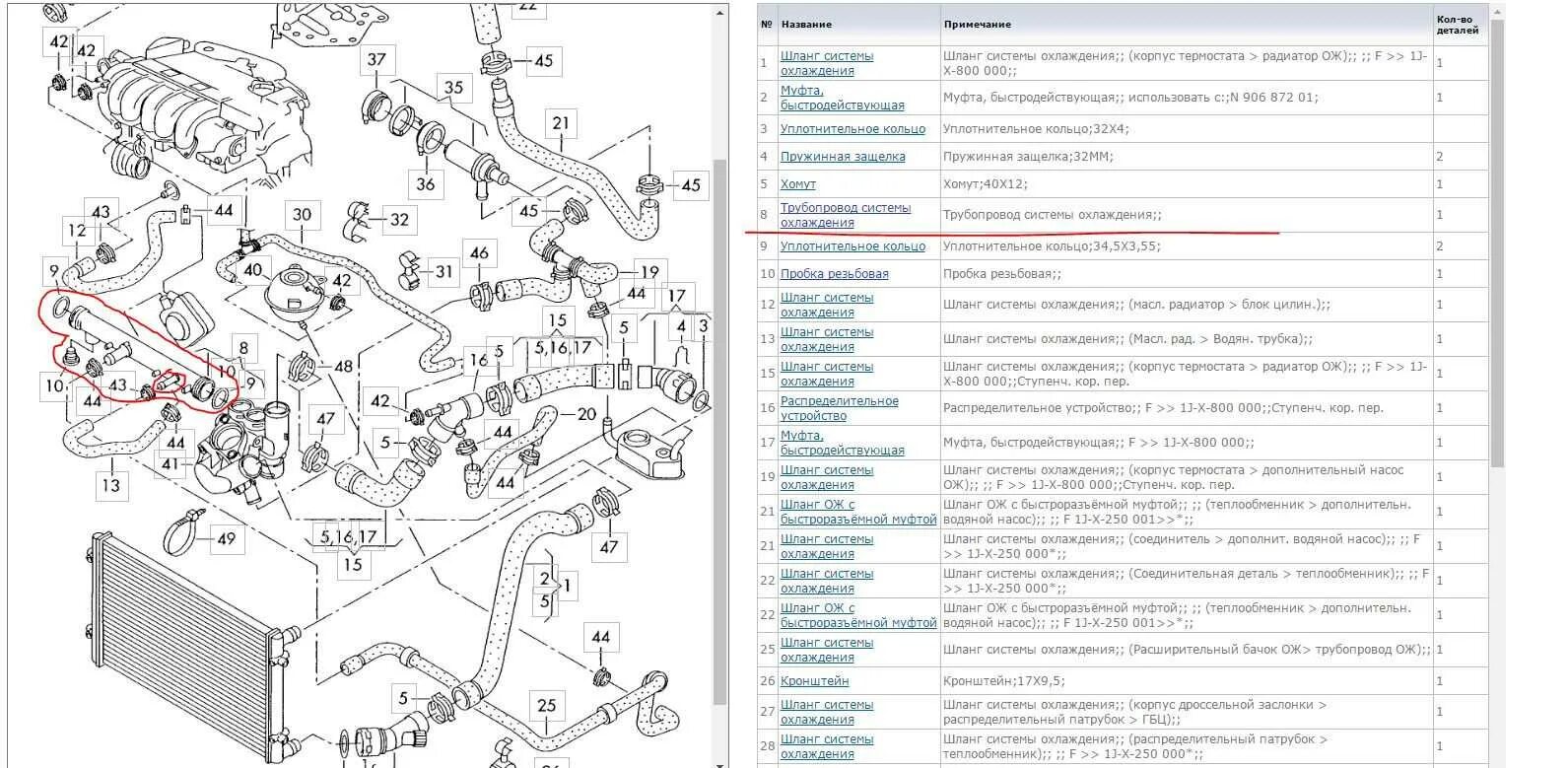Click the table scrollbar up arrow
The height and width of the screenshot is (768, 1568).
coord(1498,13)
